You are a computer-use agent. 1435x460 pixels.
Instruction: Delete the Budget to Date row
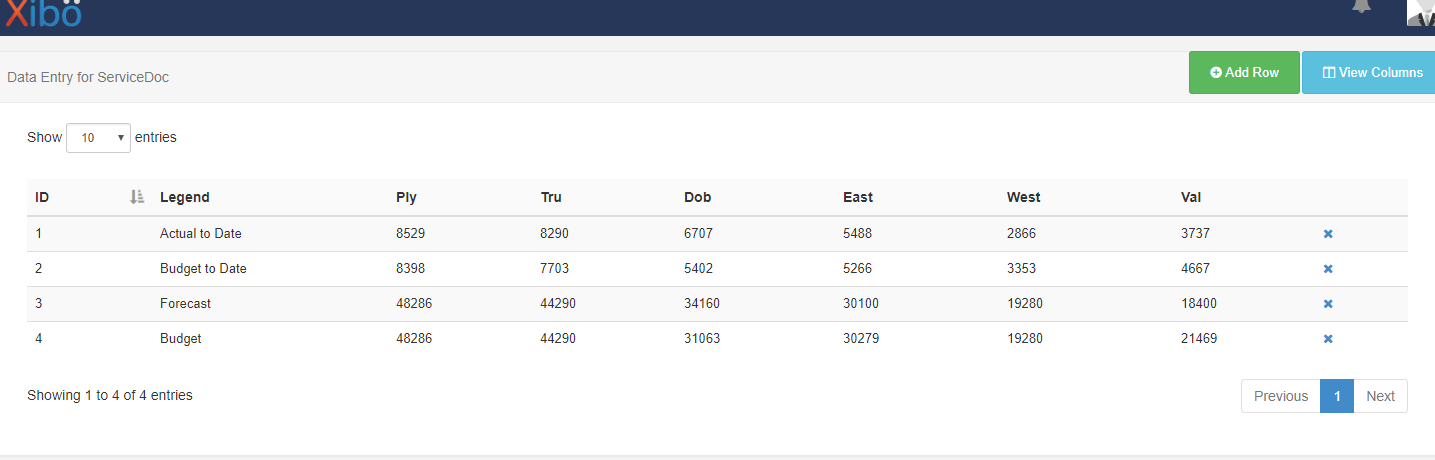click(1328, 269)
